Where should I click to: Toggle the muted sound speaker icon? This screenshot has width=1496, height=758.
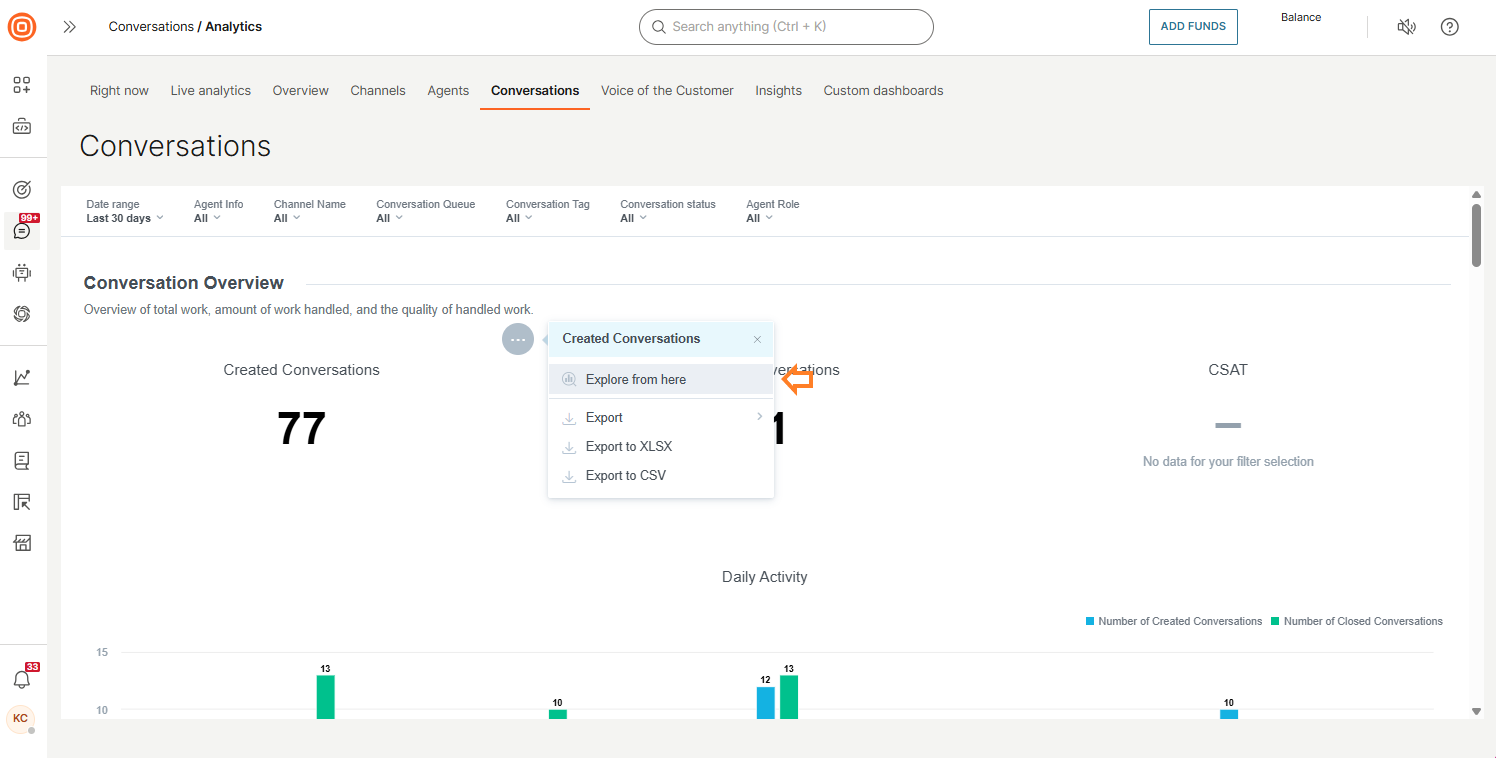coord(1406,27)
